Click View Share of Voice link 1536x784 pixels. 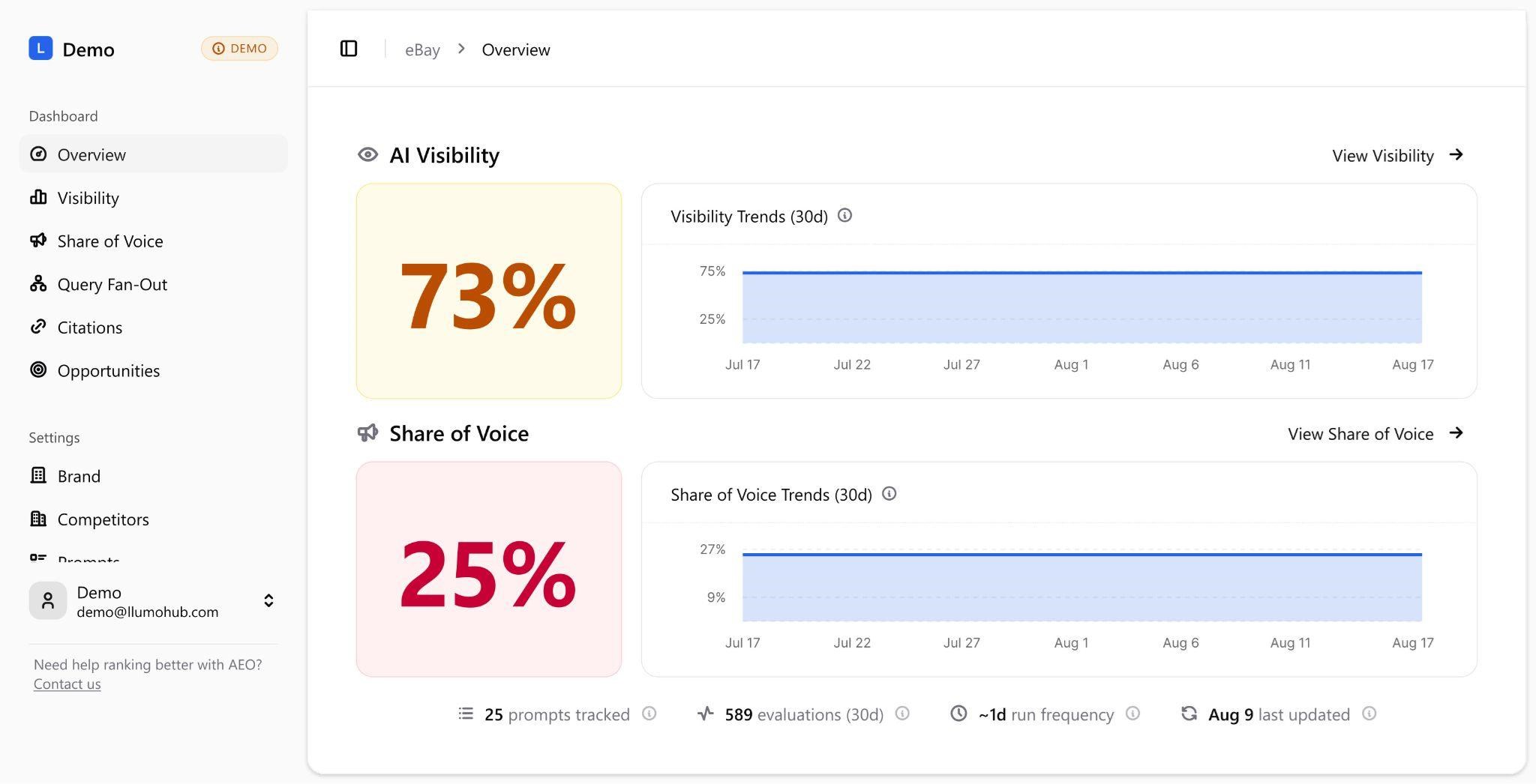coord(1376,433)
